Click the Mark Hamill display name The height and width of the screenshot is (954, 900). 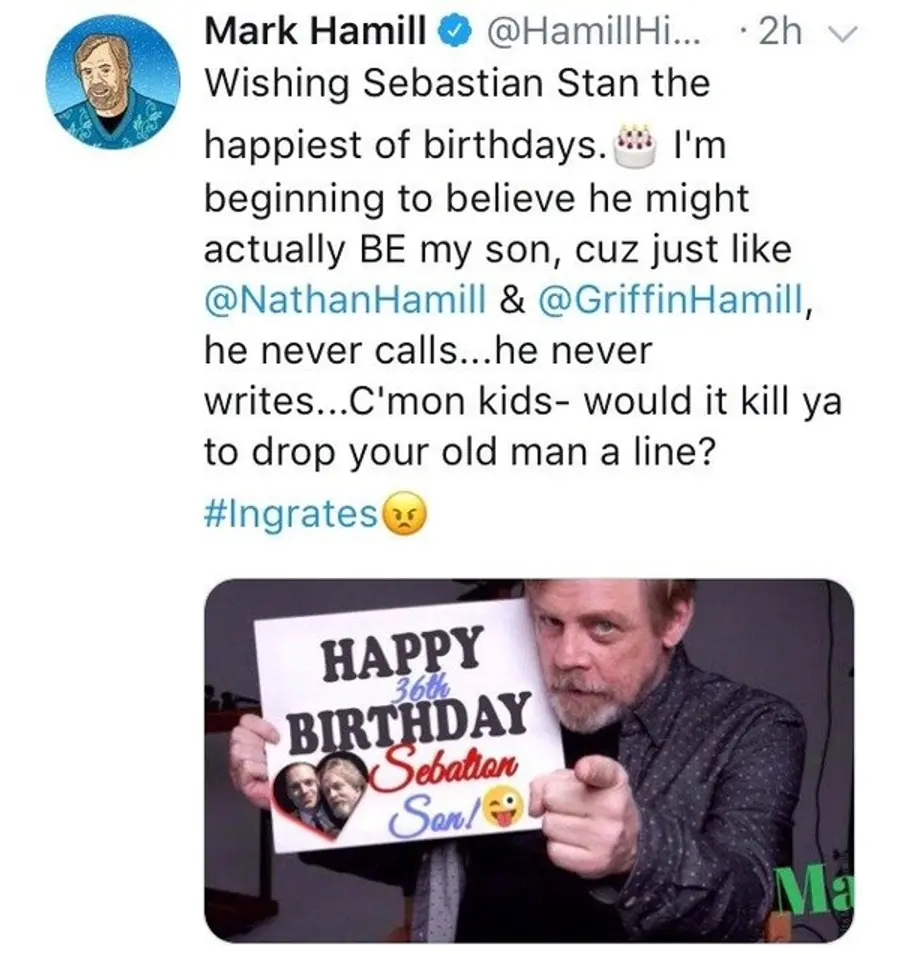315,32
